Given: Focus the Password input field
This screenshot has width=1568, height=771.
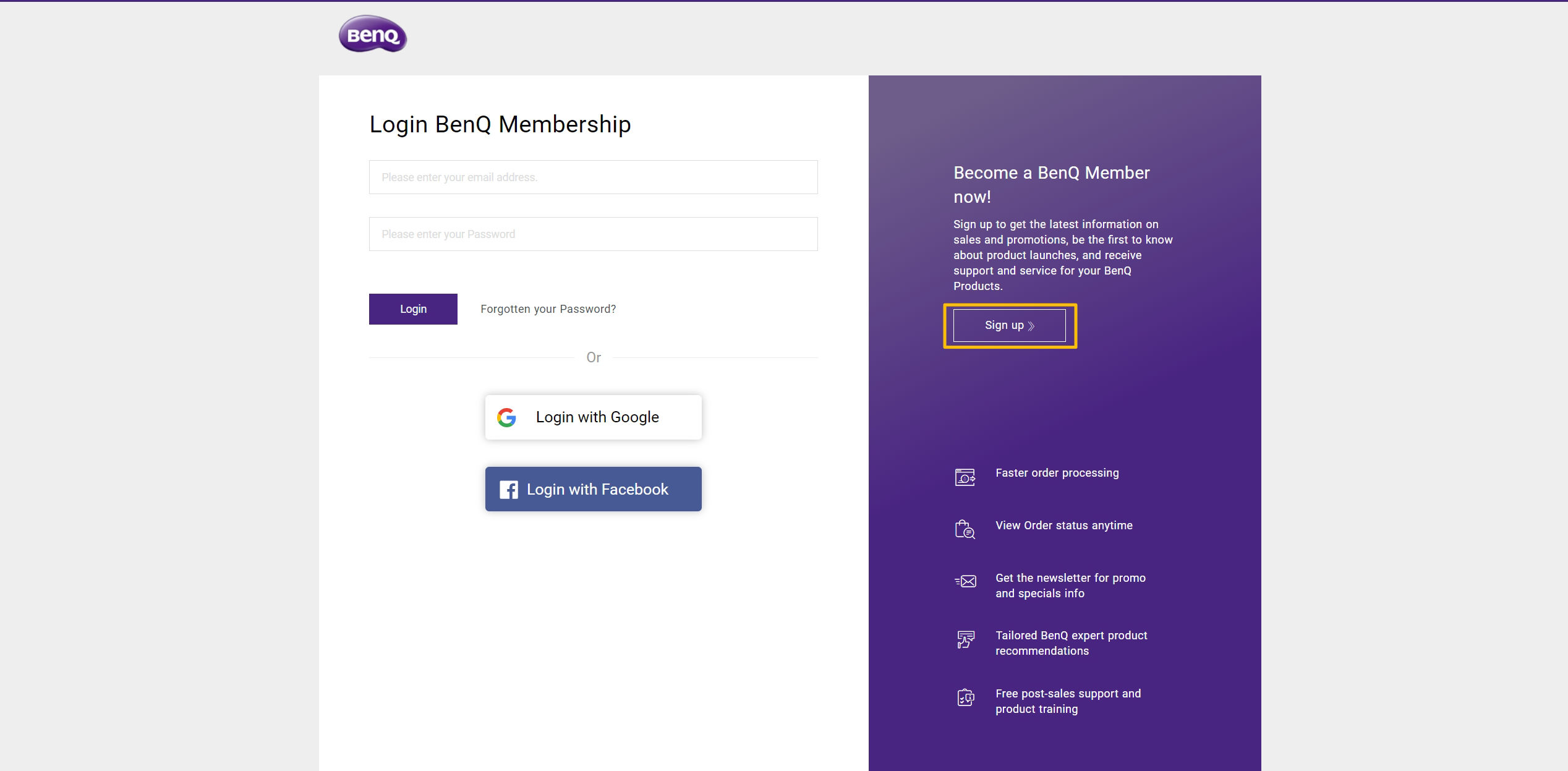Looking at the screenshot, I should pyautogui.click(x=593, y=234).
